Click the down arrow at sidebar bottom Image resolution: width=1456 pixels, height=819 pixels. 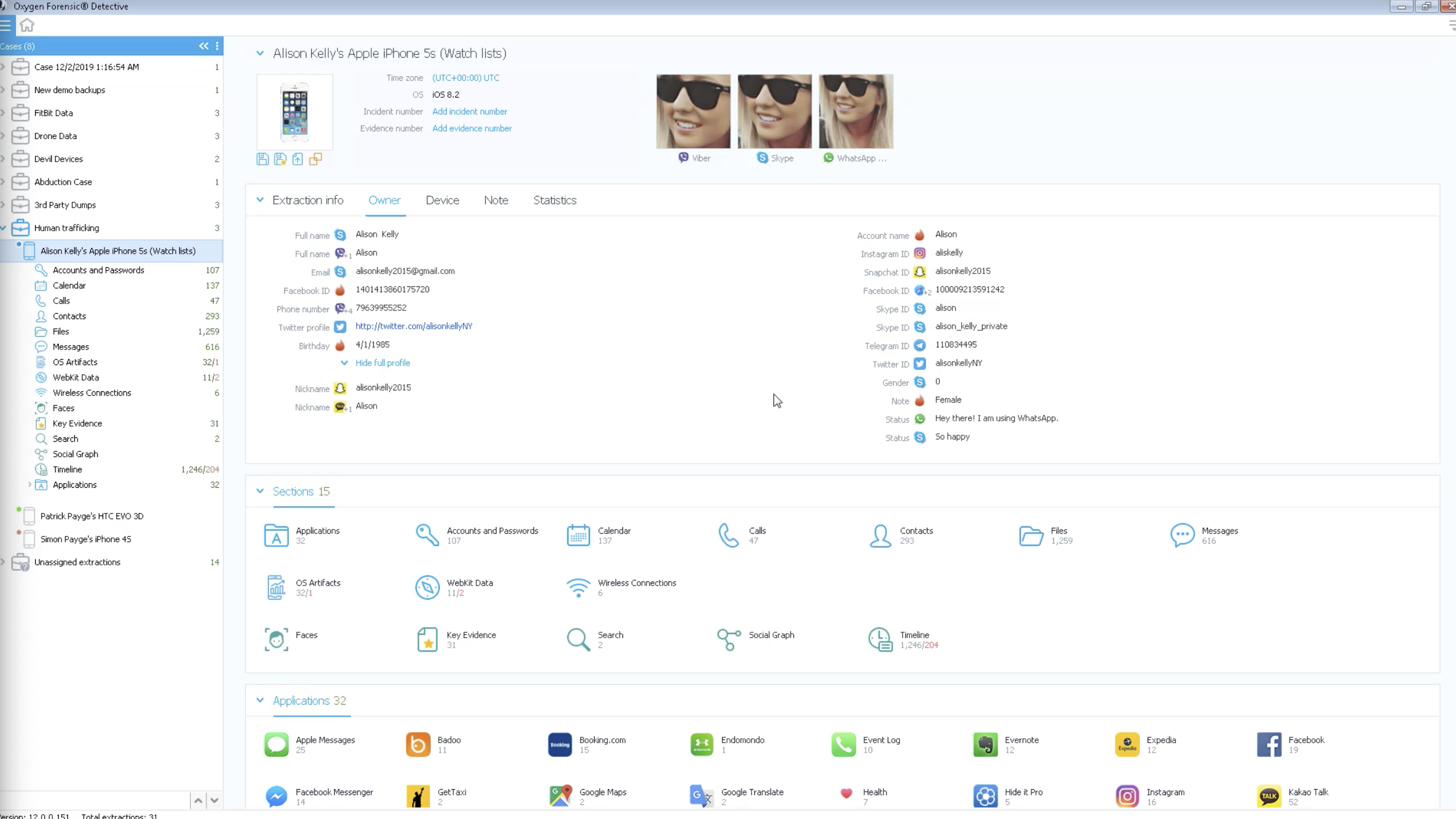pyautogui.click(x=214, y=800)
